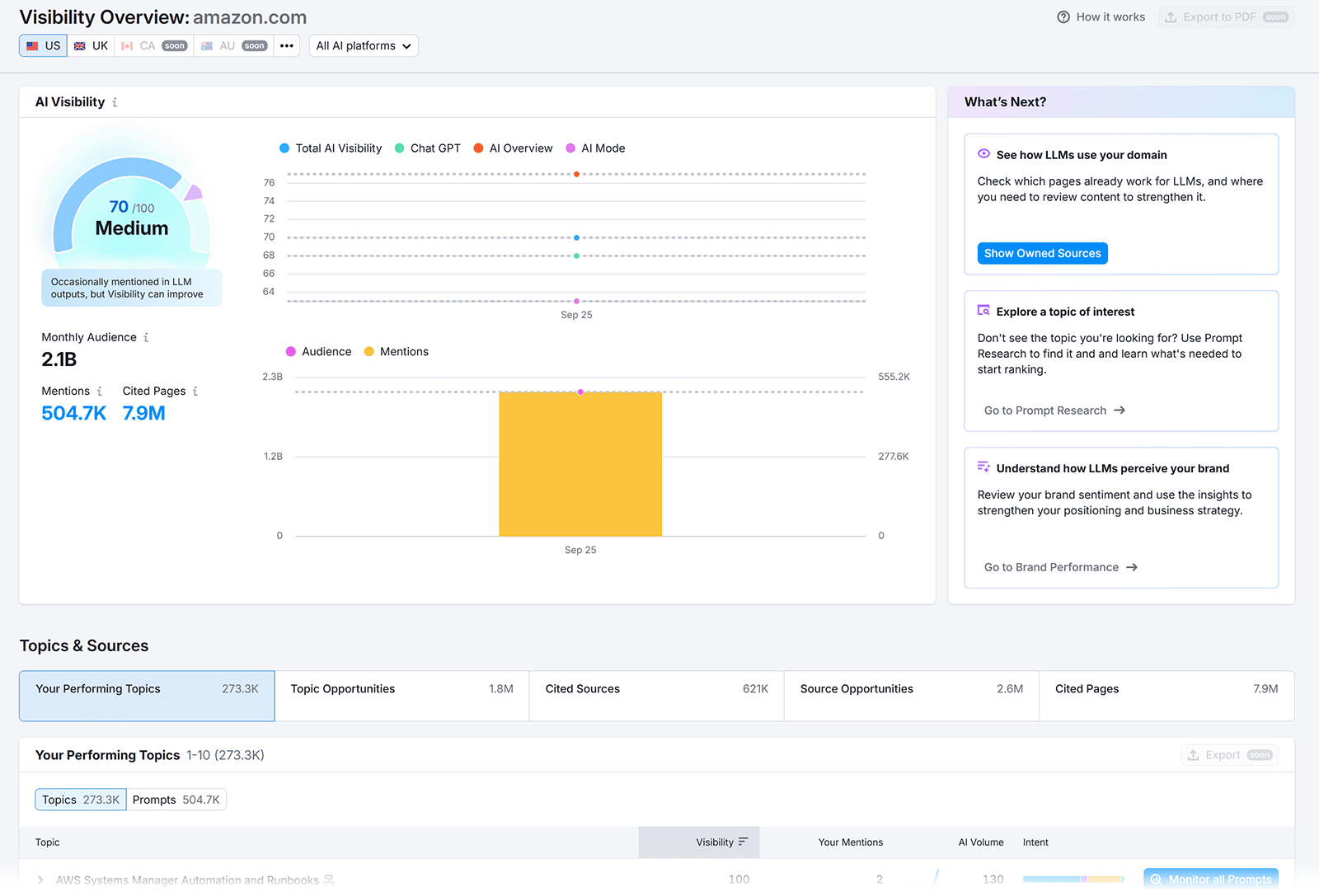Toggle the Mentions series in the lower chart
The height and width of the screenshot is (896, 1319).
[396, 351]
